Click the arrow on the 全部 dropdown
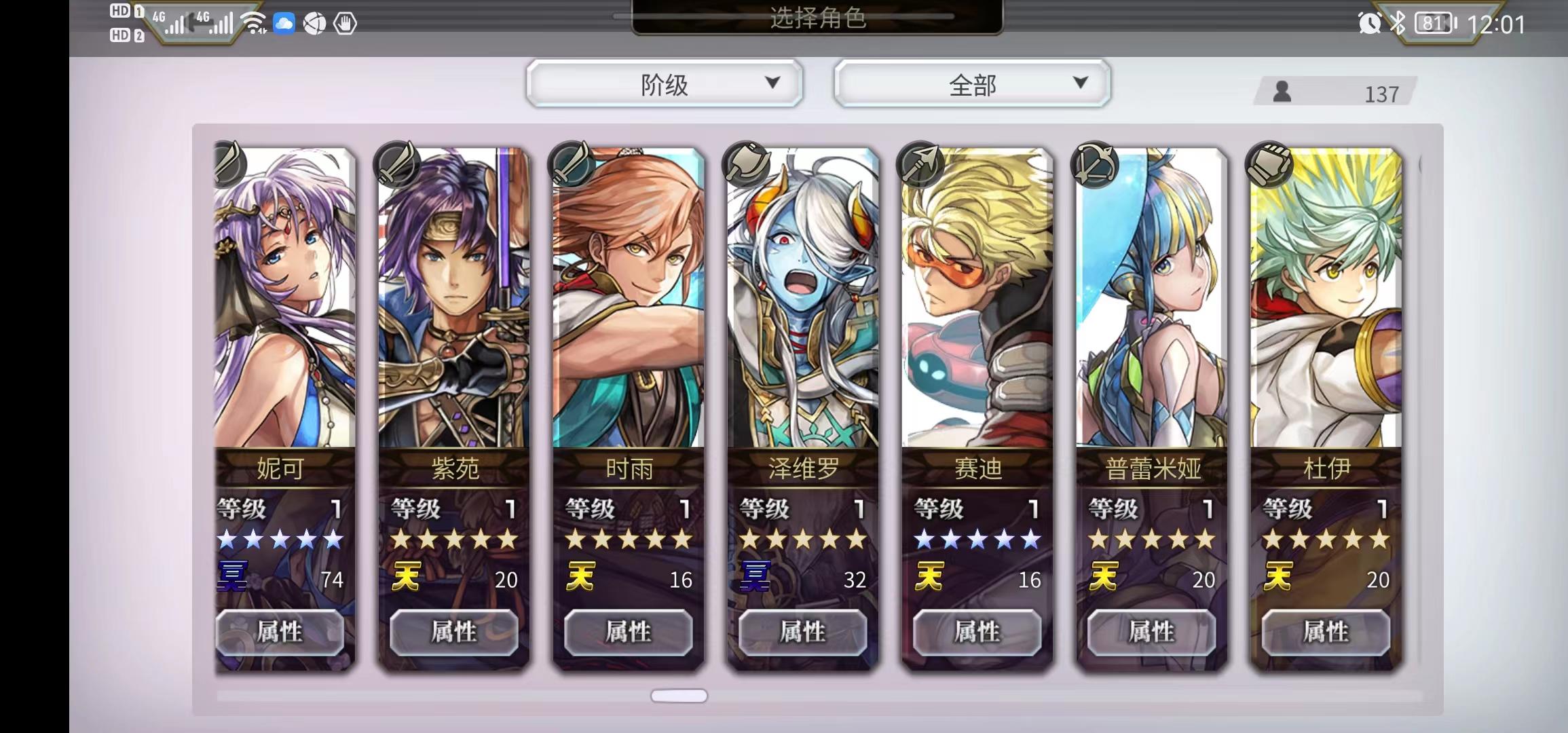The height and width of the screenshot is (733, 1568). click(1080, 83)
